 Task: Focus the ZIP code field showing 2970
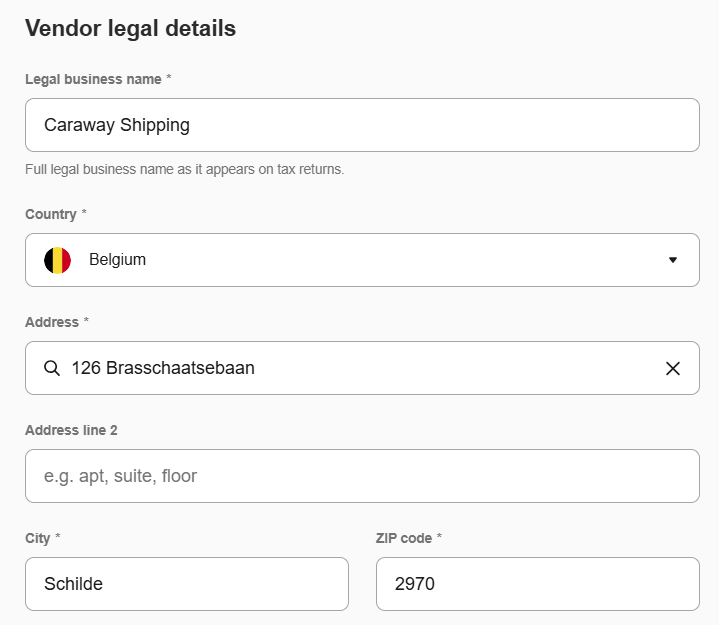537,584
